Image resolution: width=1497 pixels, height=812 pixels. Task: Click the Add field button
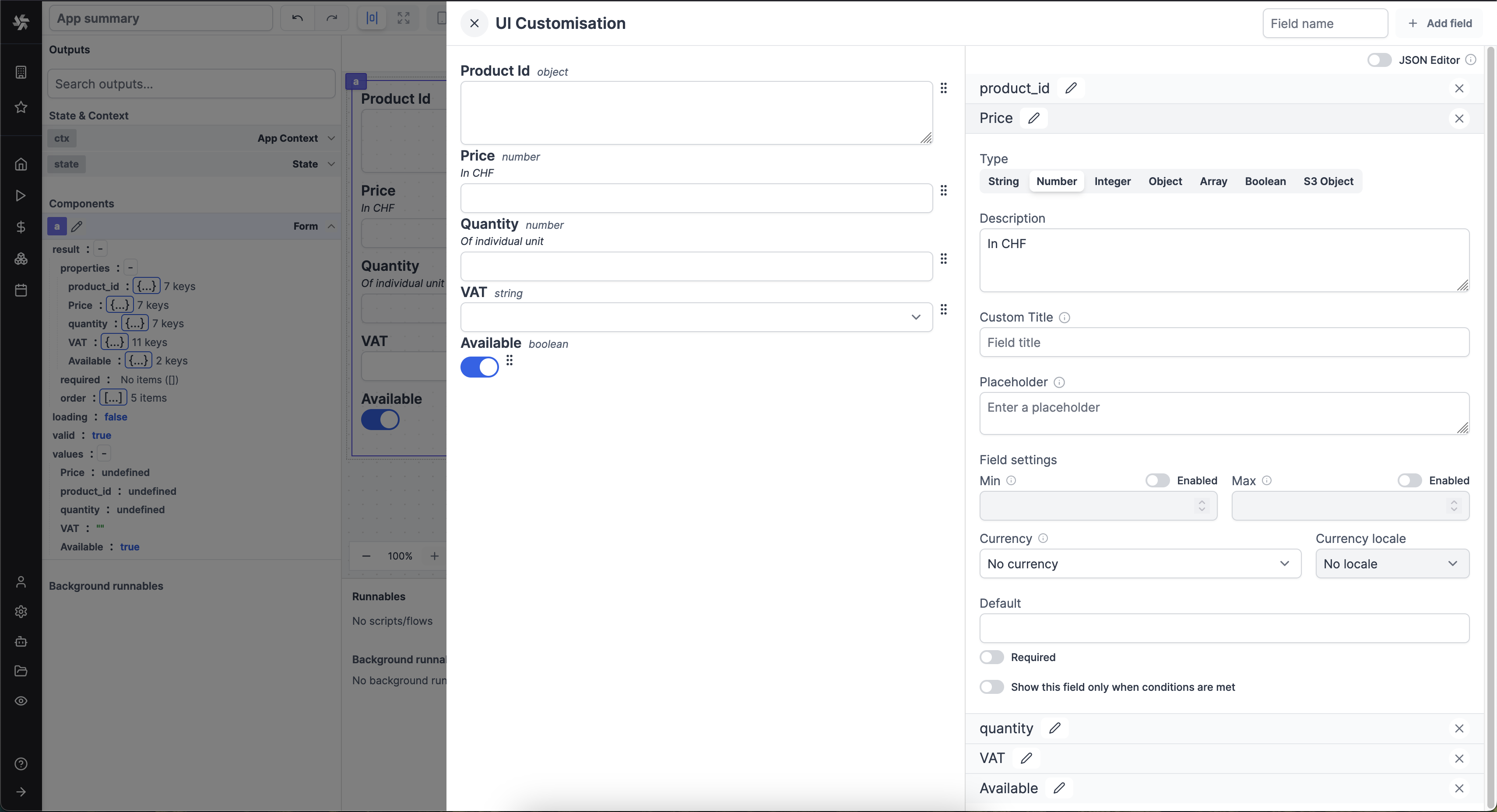tap(1440, 23)
